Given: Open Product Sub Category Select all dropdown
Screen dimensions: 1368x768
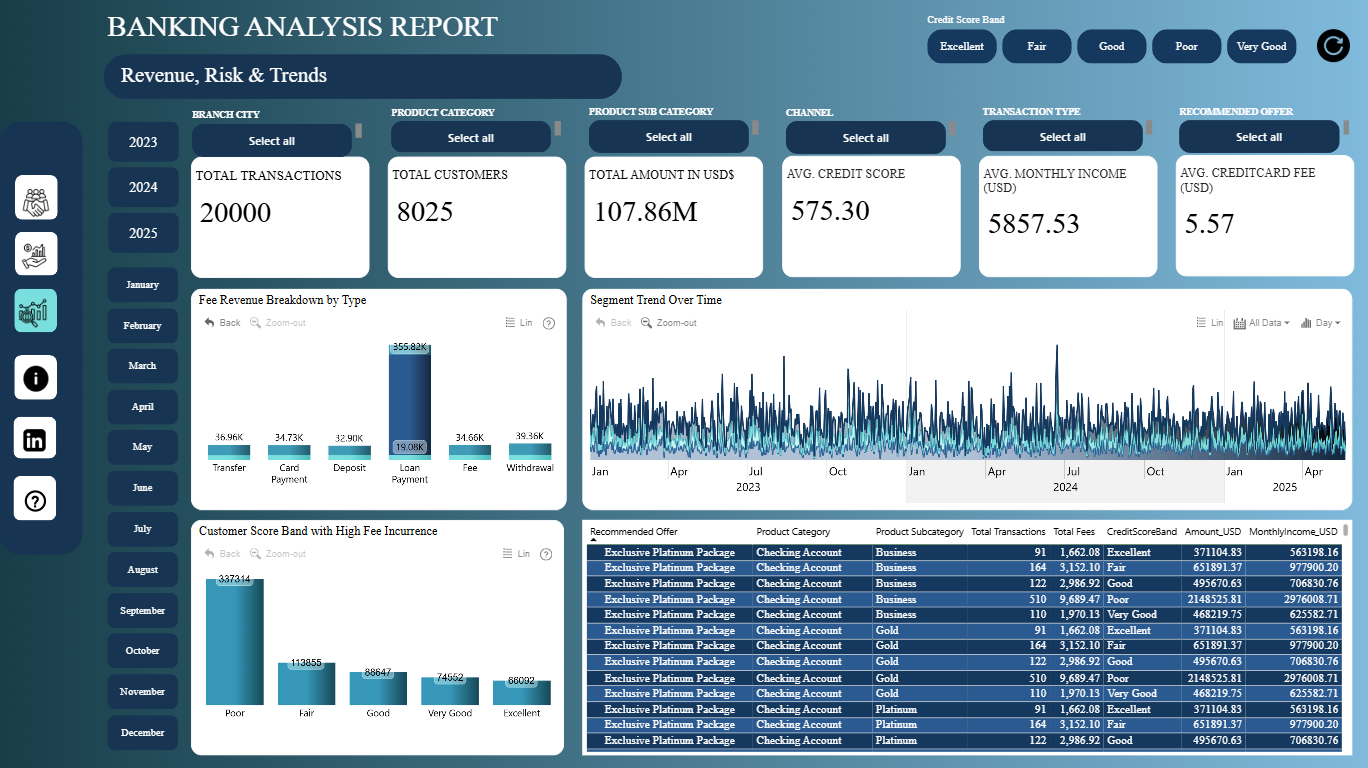Looking at the screenshot, I should coord(669,137).
